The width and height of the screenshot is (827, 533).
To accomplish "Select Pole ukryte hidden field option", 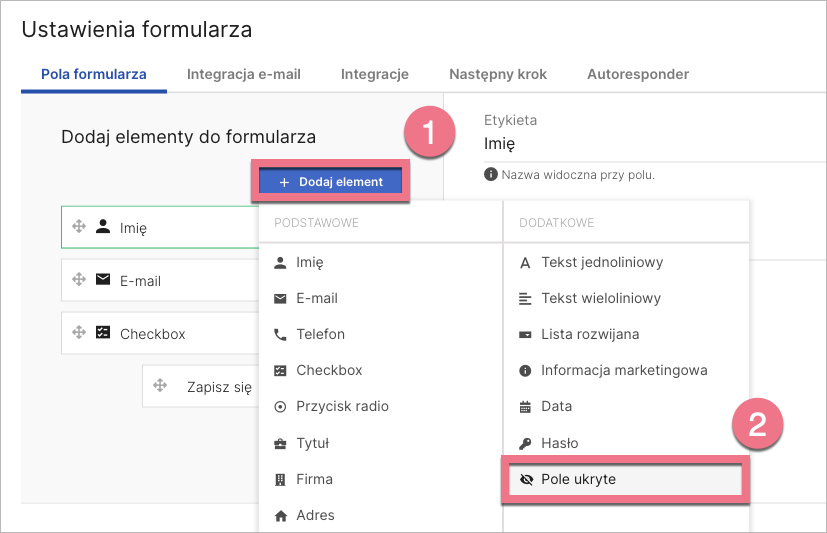I will (x=578, y=479).
